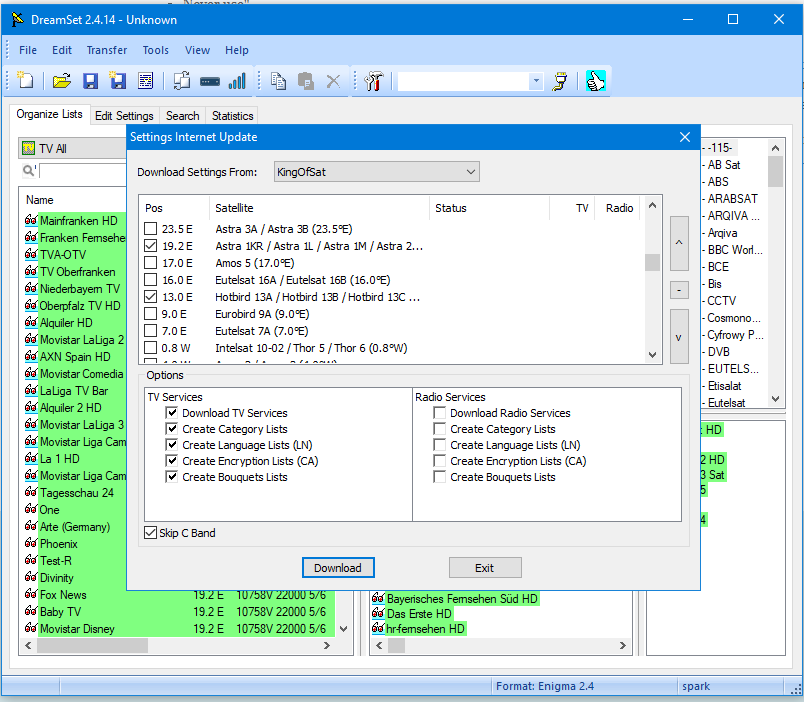
Task: Open the hammer and wrench tools icon
Action: coord(374,81)
